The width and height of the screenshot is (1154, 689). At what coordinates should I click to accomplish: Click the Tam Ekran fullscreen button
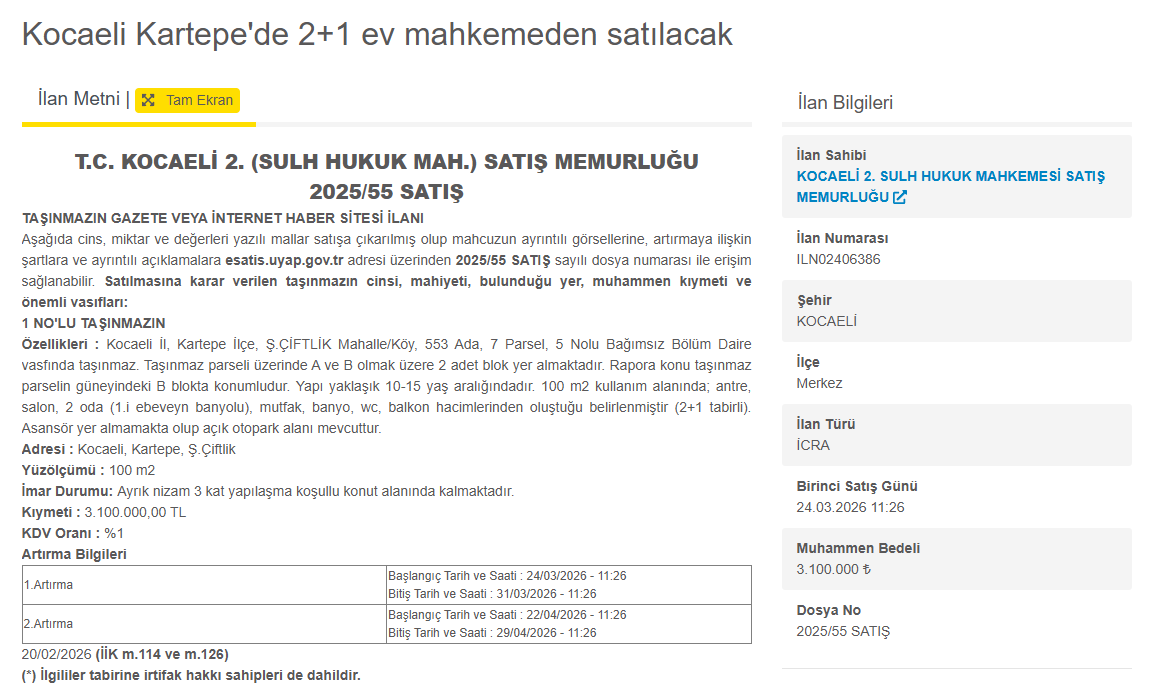pyautogui.click(x=187, y=100)
